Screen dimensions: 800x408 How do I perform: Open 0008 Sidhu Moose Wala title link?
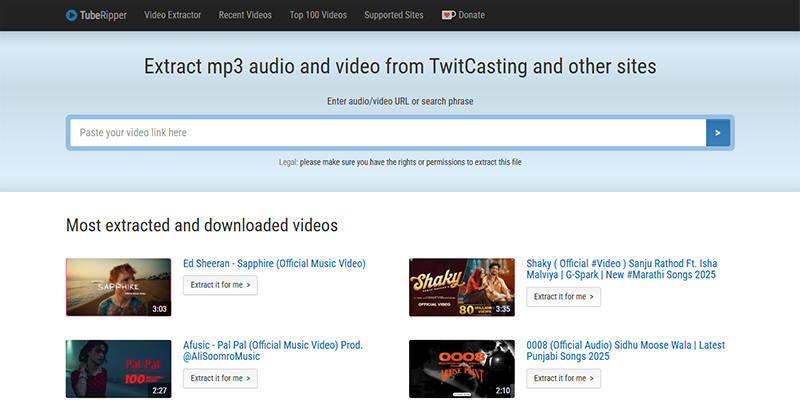(626, 351)
